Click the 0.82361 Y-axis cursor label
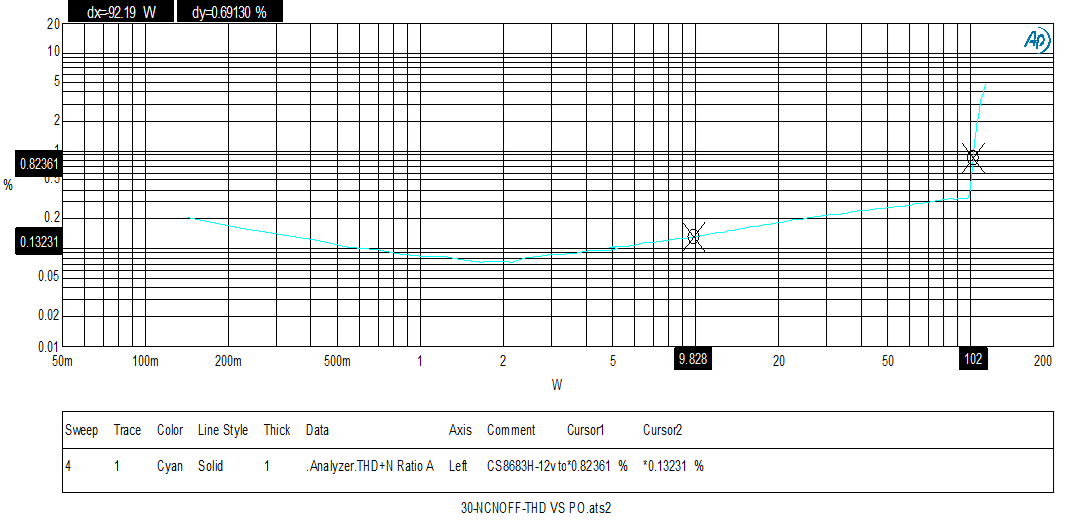This screenshot has width=1073, height=522. click(x=40, y=163)
